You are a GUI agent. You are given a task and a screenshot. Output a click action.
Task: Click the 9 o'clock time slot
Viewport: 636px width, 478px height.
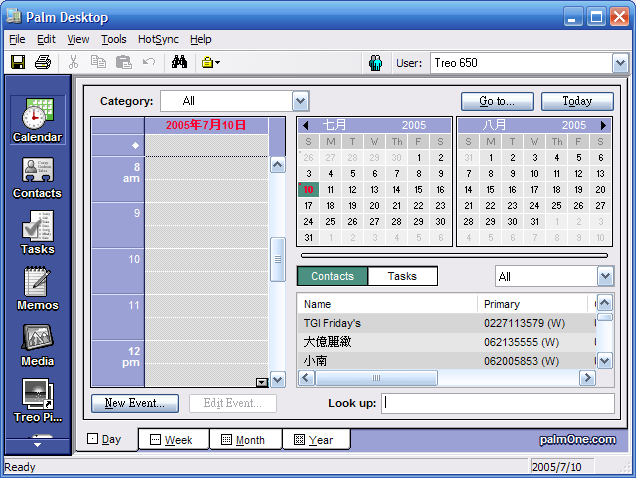click(x=206, y=225)
